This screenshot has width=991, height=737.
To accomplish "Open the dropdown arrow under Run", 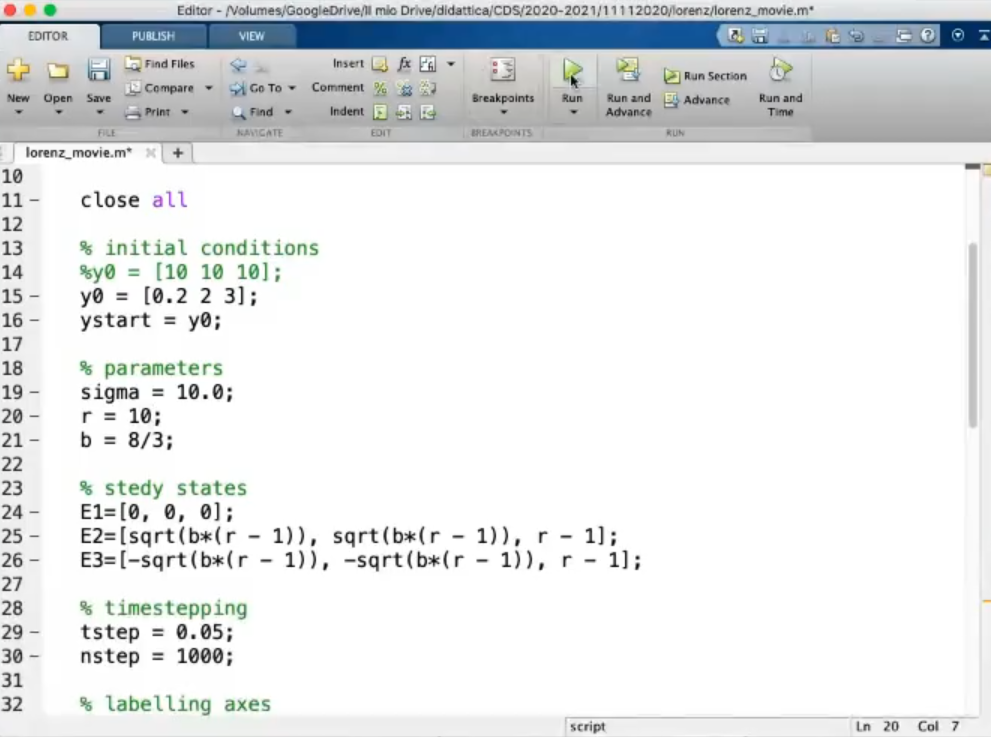I will click(x=572, y=112).
